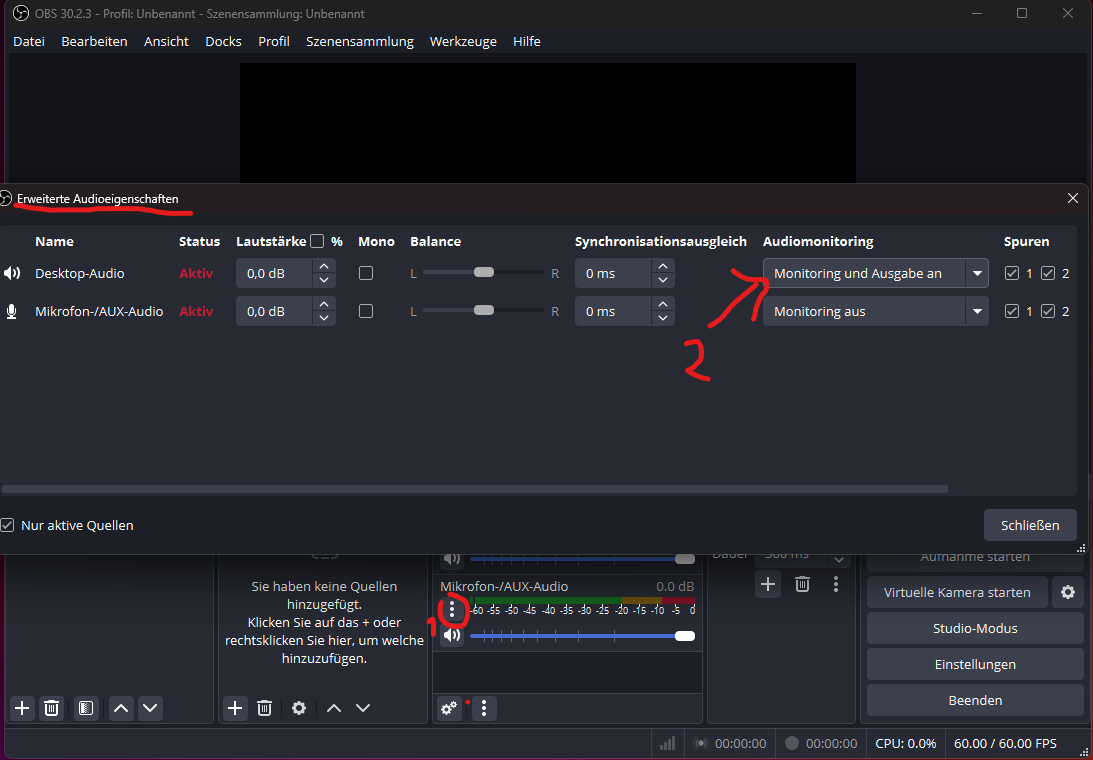Open scene filters icon in Szenen panel
The height and width of the screenshot is (760, 1093).
pyautogui.click(x=86, y=708)
